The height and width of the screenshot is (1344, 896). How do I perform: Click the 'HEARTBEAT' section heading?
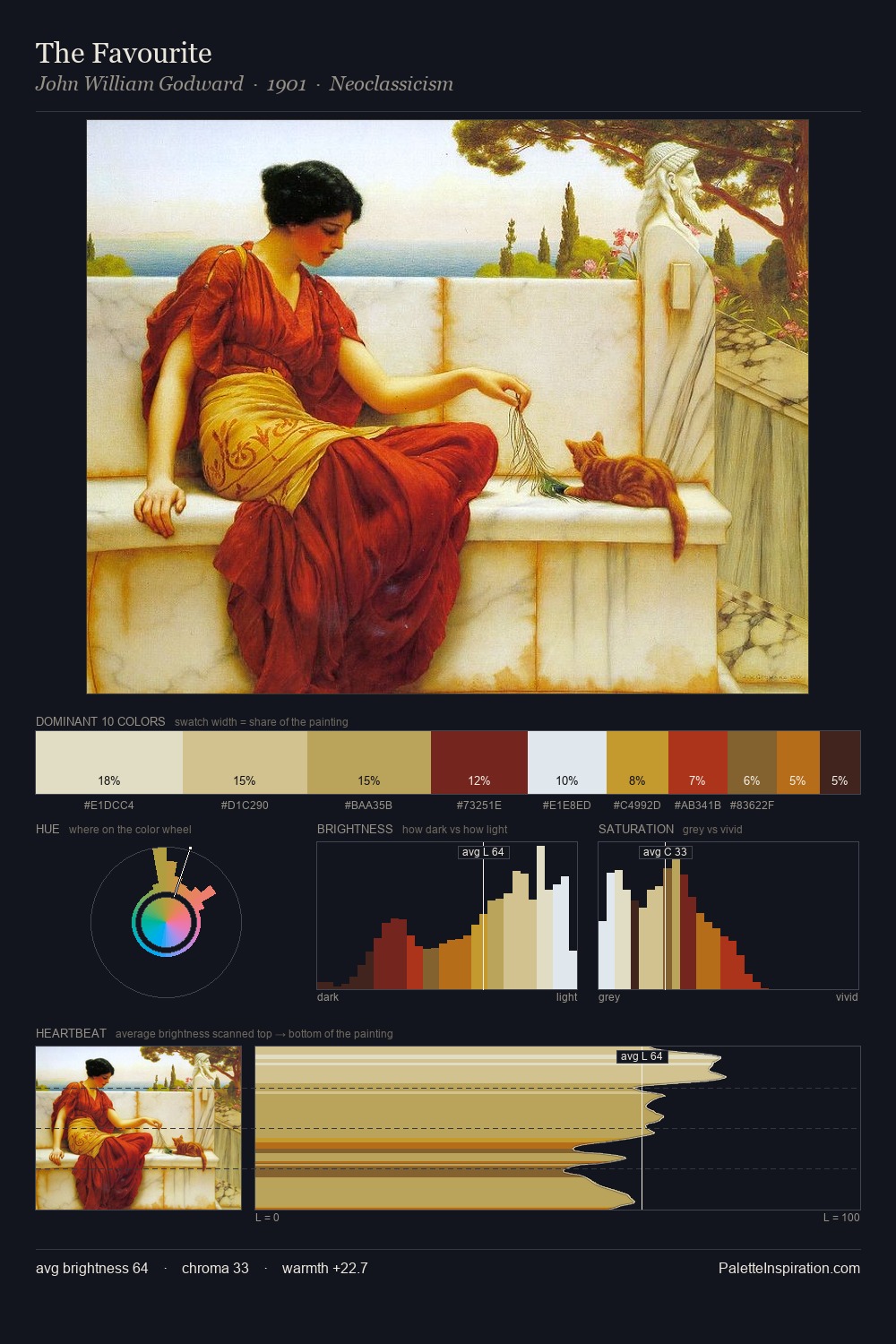tap(71, 1033)
